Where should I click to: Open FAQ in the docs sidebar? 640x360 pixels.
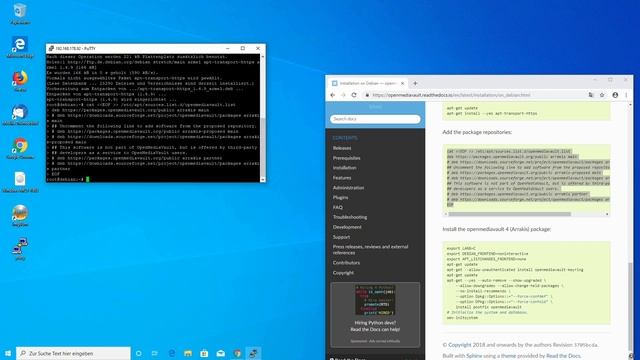coord(338,207)
